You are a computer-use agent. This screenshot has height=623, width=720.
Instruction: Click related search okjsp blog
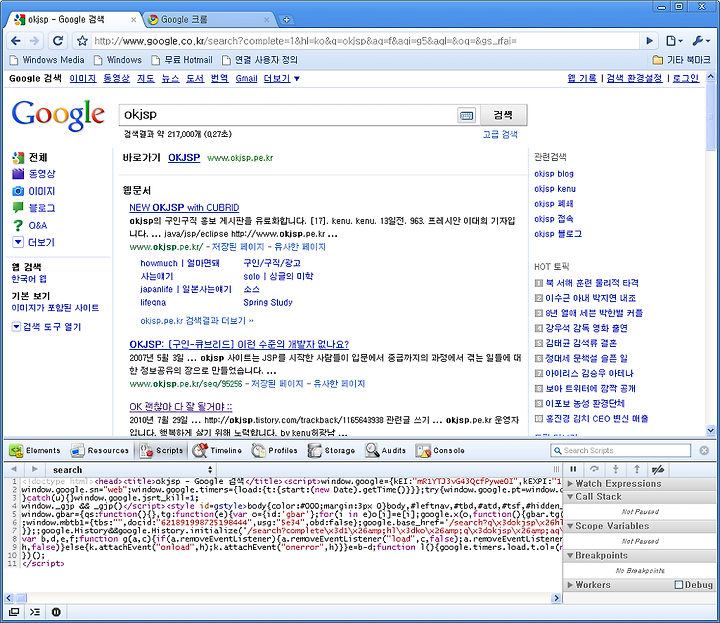[x=554, y=174]
